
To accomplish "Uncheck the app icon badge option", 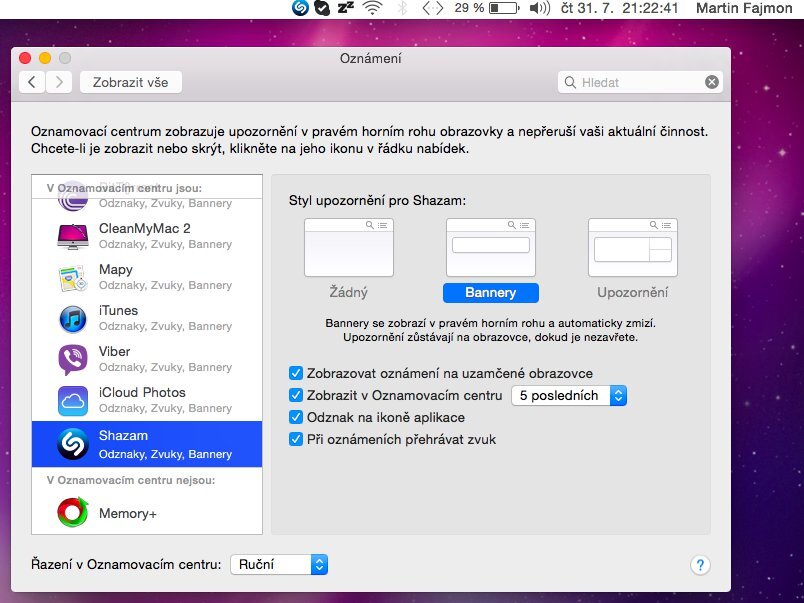I will (296, 417).
